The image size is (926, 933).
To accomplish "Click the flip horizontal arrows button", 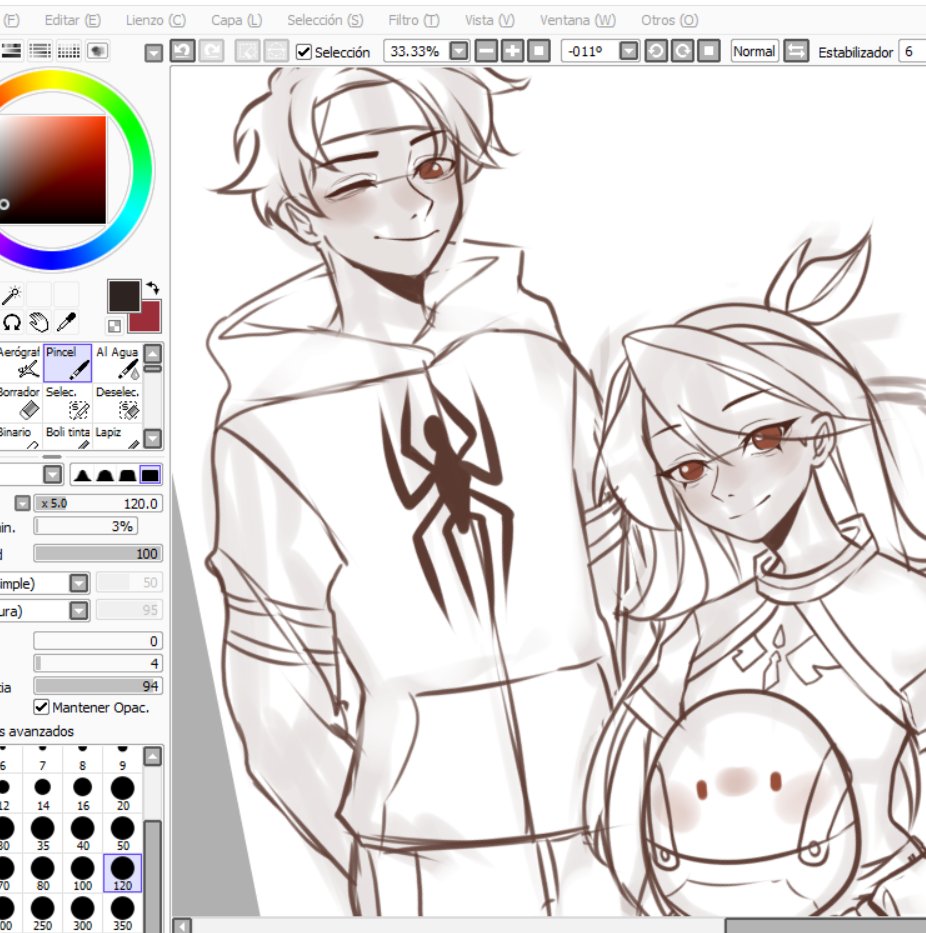I will point(796,51).
